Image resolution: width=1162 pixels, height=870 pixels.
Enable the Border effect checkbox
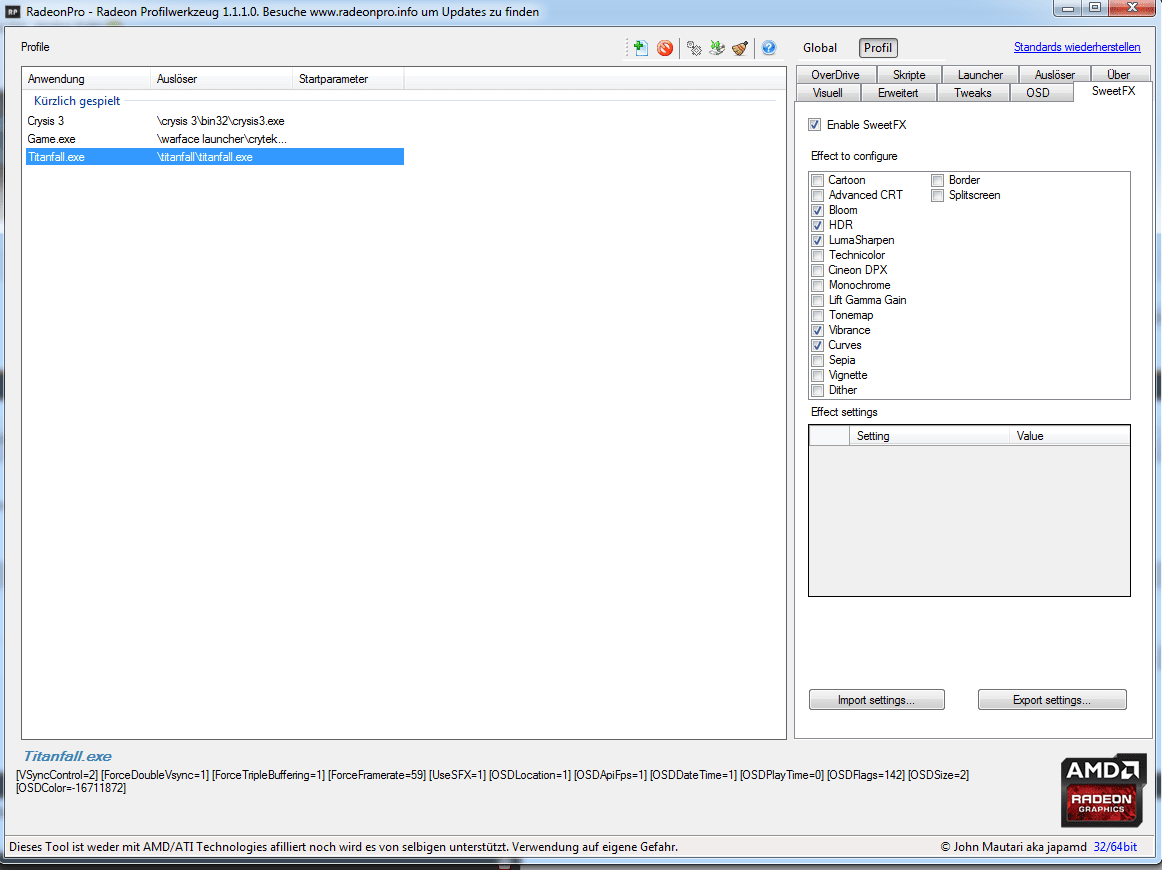click(x=937, y=180)
